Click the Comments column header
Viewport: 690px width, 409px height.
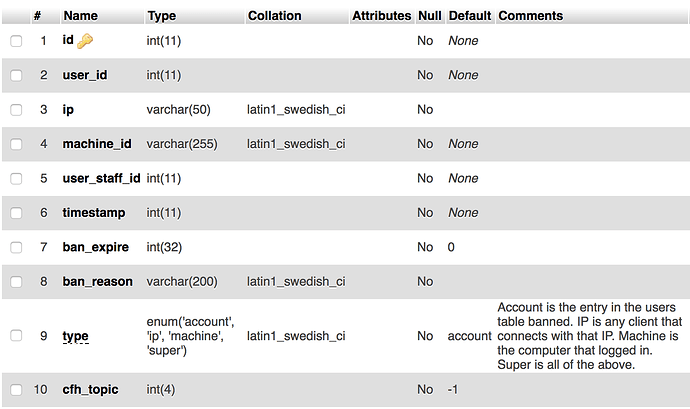click(531, 16)
